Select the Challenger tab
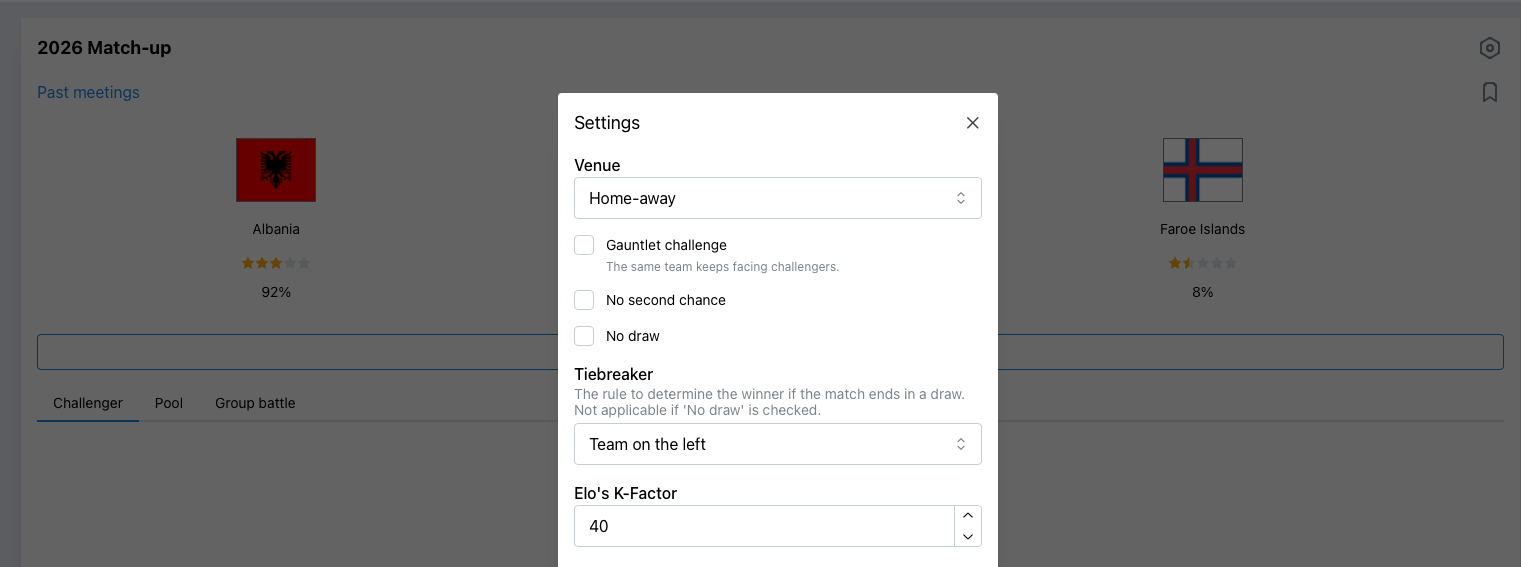 88,403
